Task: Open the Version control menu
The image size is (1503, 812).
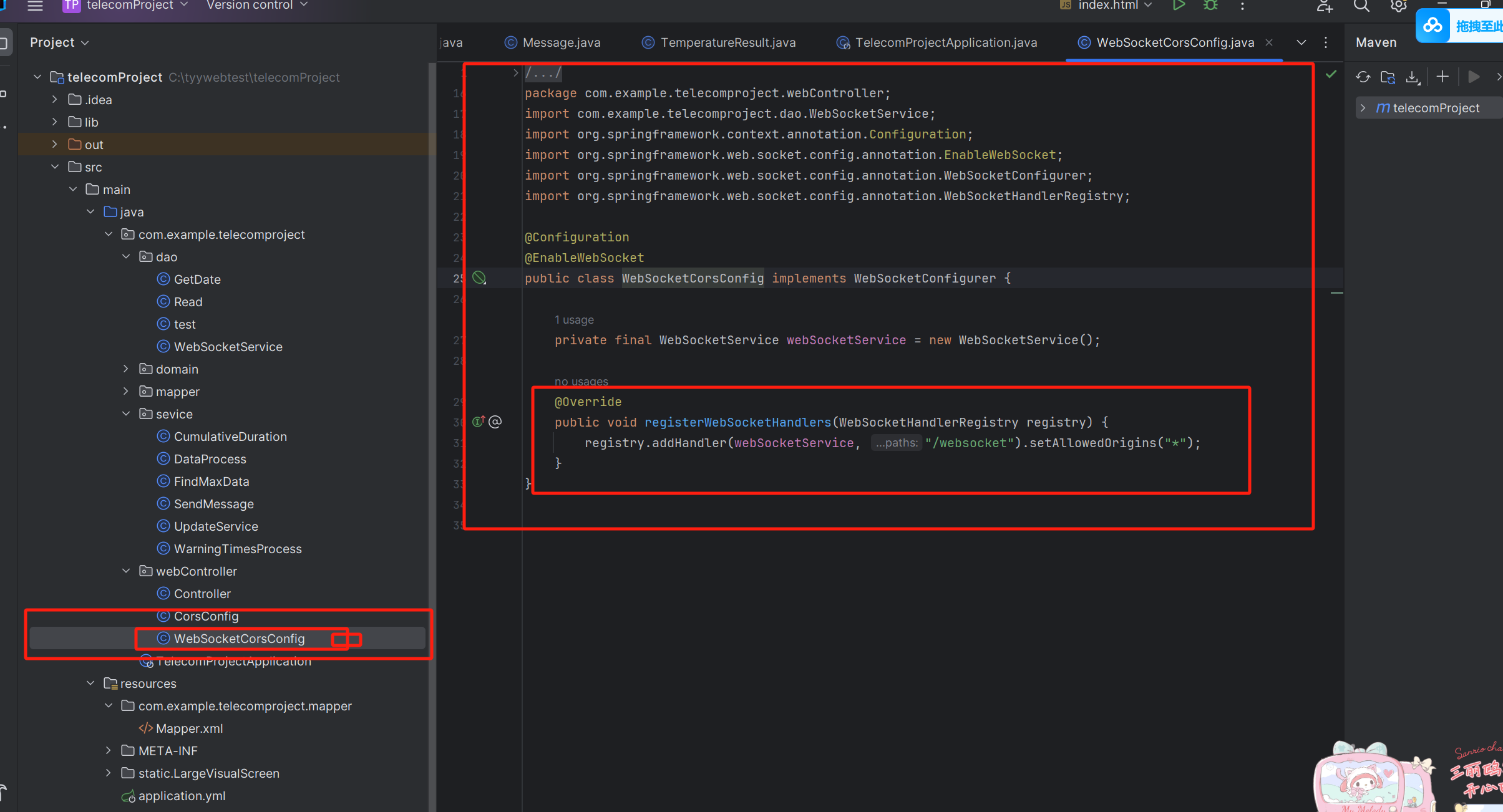Action: coord(252,5)
